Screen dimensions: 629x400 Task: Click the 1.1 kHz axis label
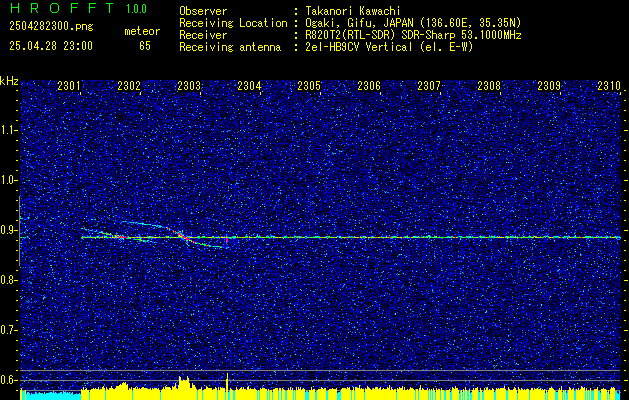tap(8, 130)
